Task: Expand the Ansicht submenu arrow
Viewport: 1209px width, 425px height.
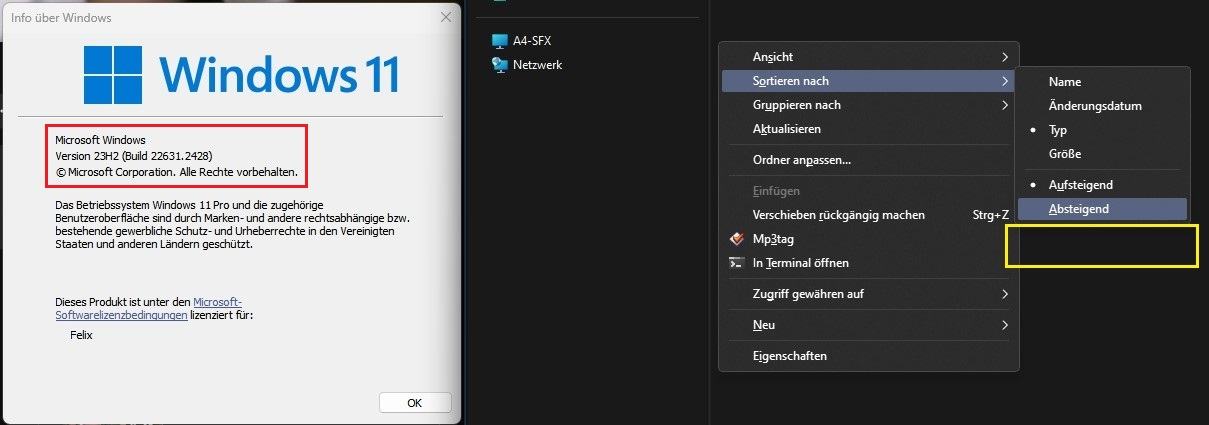Action: tap(1004, 57)
